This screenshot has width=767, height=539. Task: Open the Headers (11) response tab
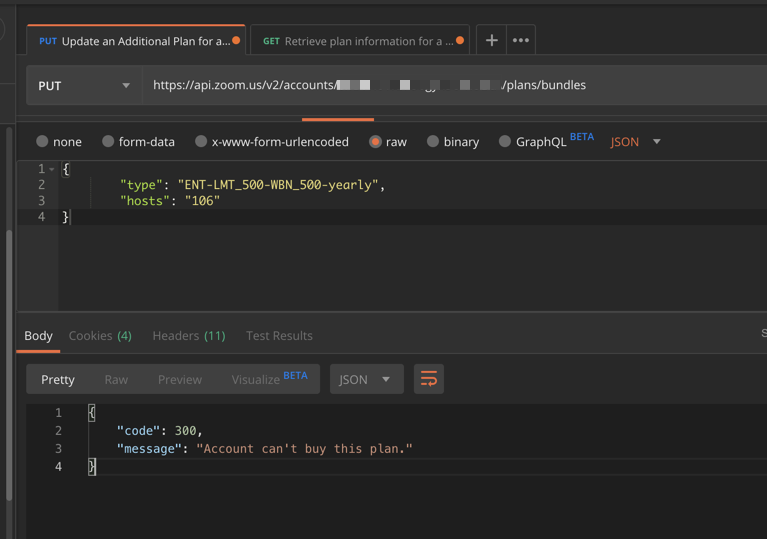coord(188,336)
